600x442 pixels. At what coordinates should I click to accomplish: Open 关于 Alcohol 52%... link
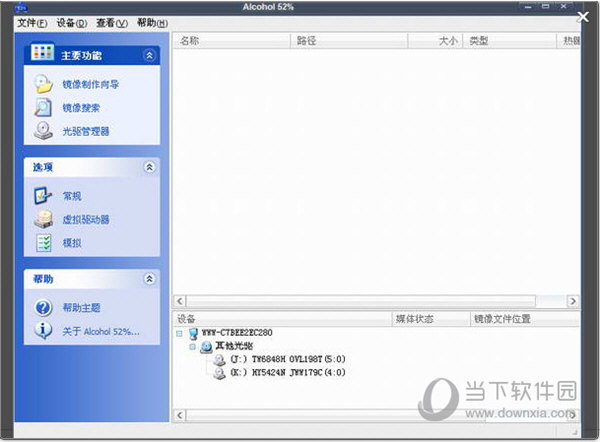click(x=101, y=331)
